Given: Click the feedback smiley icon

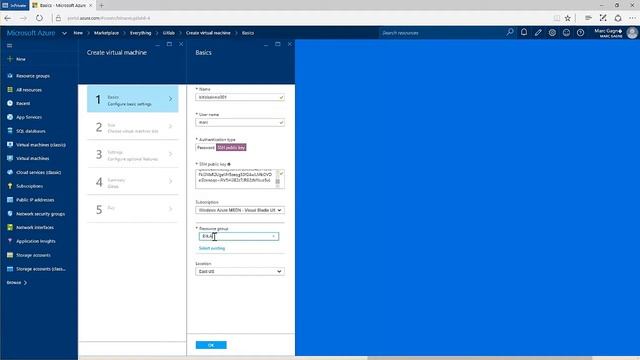Looking at the screenshot, I should tap(566, 33).
